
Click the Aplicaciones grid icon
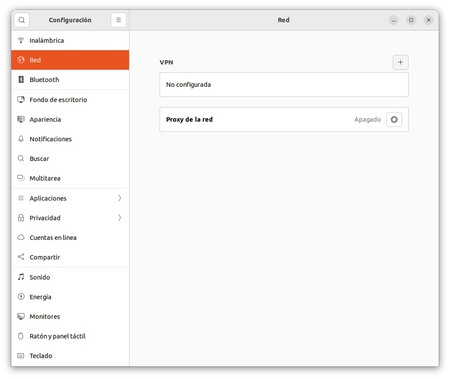point(21,198)
